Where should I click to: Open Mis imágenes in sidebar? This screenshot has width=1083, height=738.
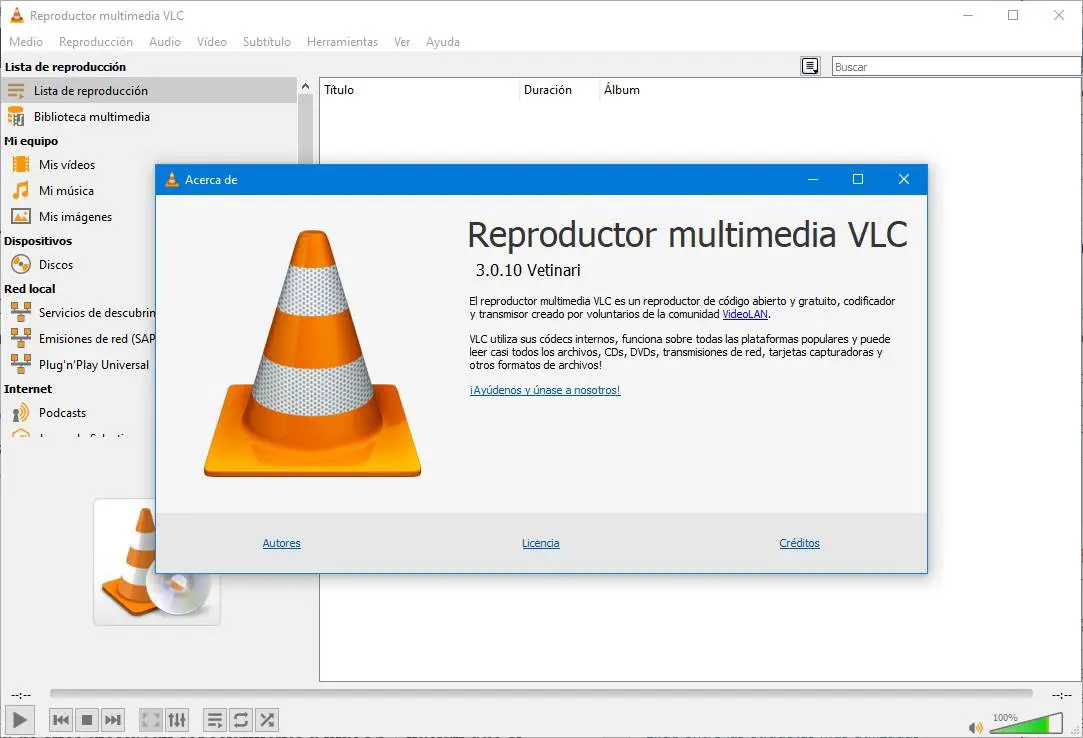coord(75,217)
